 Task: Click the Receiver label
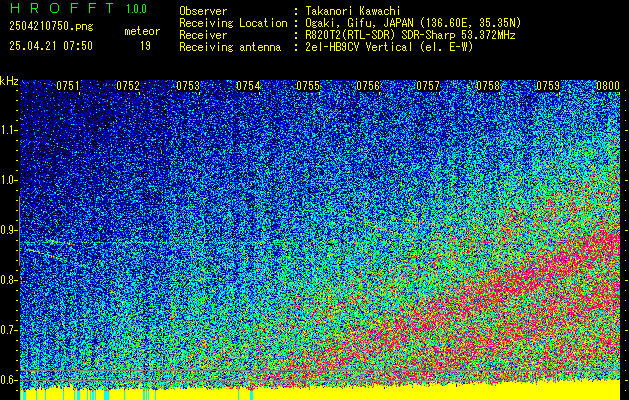pos(203,35)
